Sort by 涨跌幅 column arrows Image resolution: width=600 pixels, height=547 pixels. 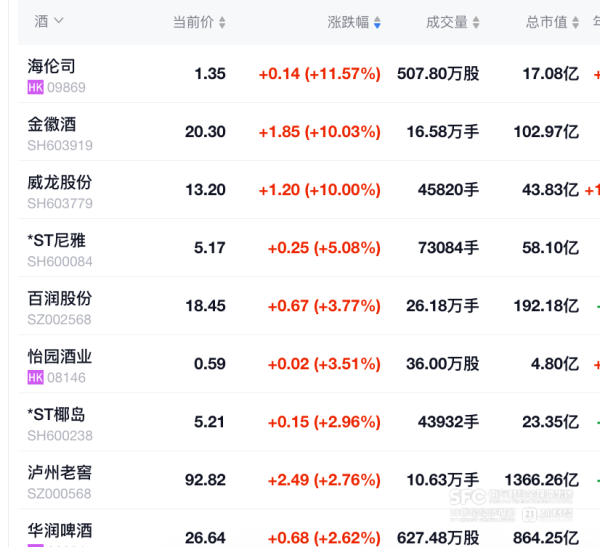[377, 22]
